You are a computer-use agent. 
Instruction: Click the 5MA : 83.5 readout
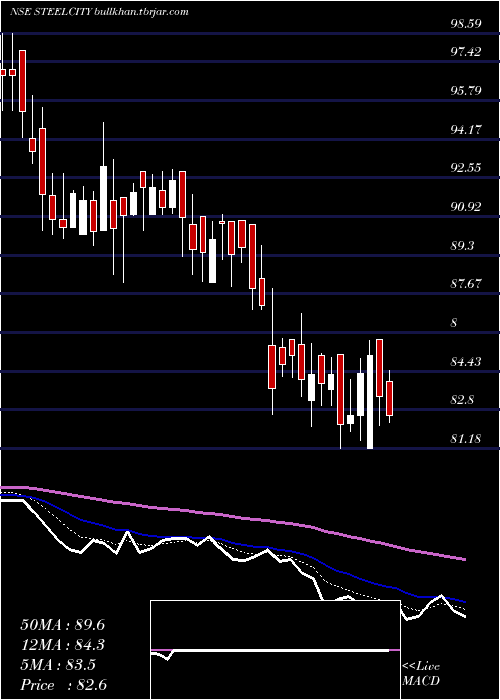tap(58, 665)
